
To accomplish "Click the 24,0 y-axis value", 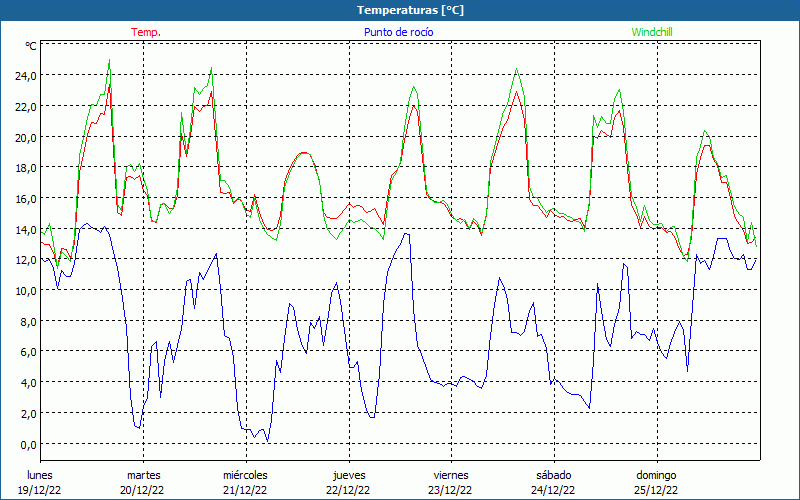I will (x=26, y=76).
